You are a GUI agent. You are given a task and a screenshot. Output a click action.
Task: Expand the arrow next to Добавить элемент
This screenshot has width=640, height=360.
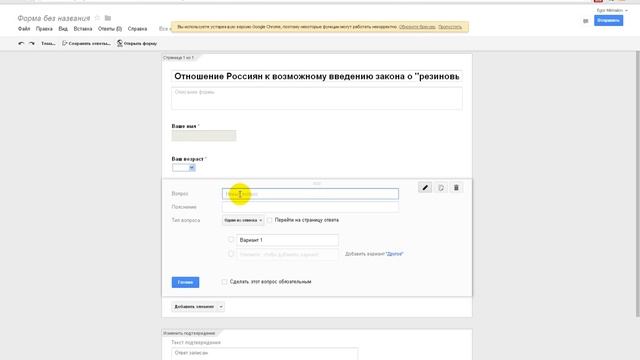pos(221,307)
